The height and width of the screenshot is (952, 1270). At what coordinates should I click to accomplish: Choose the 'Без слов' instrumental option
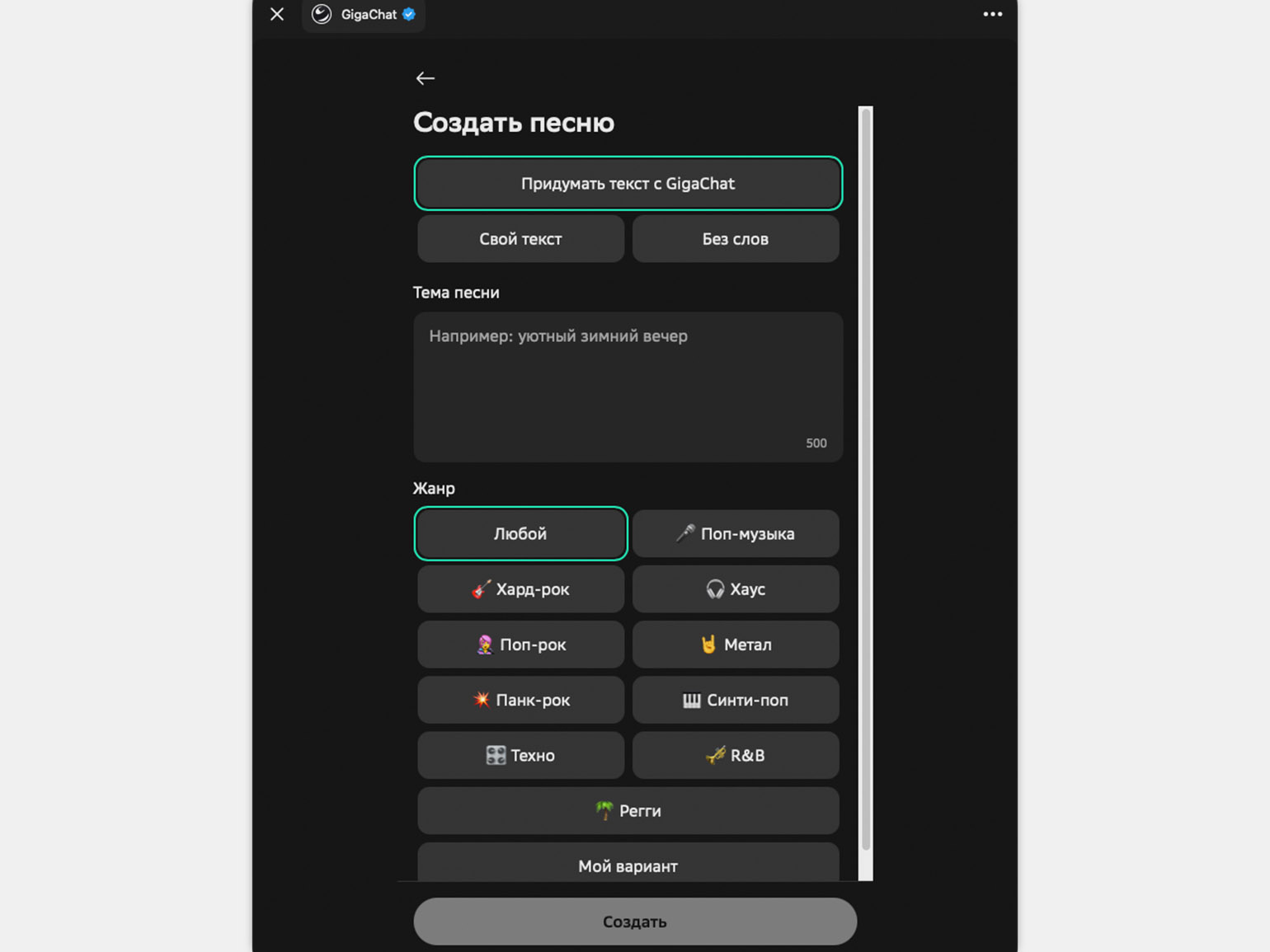735,239
